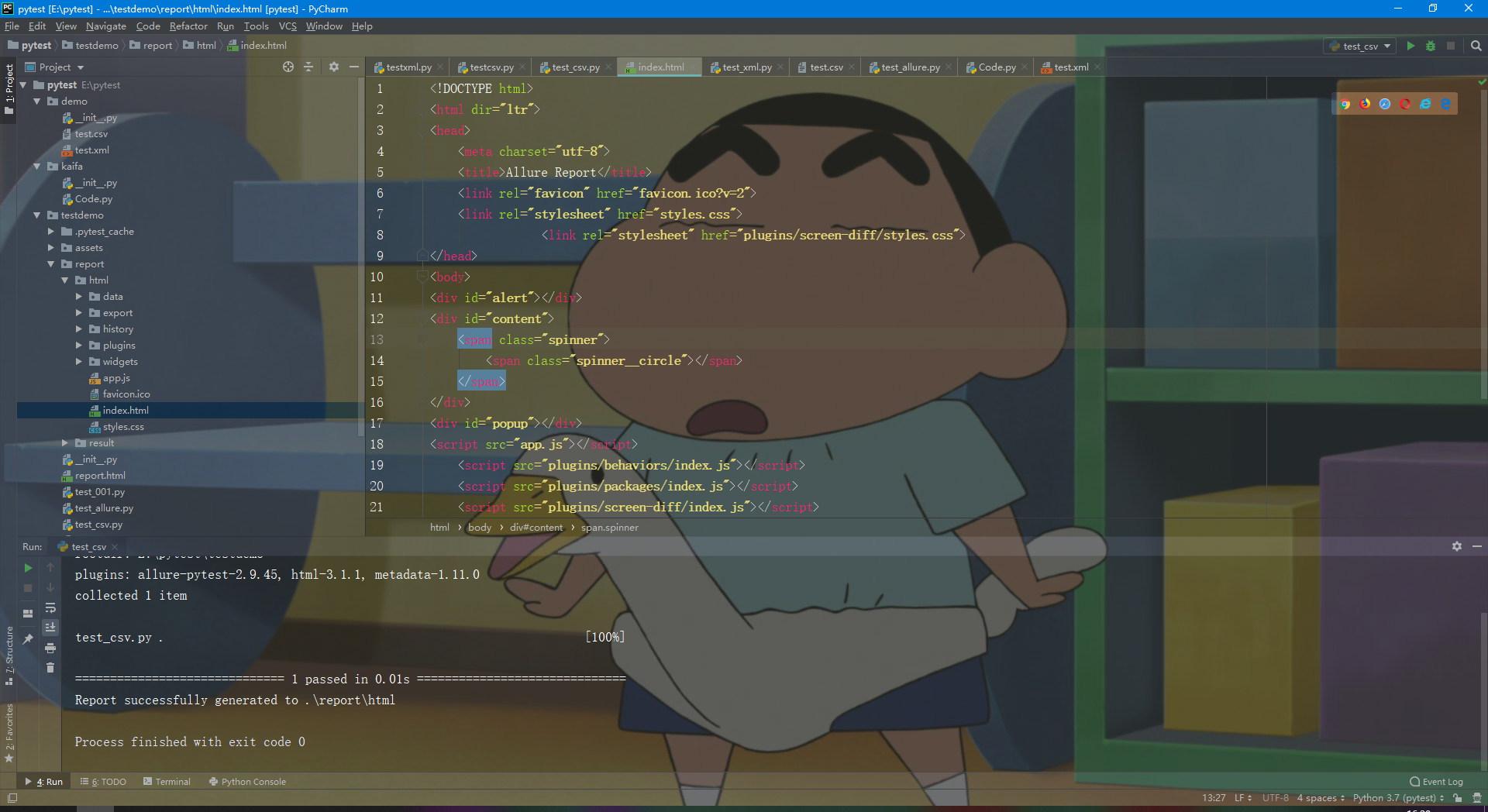Open the VCS menu
The height and width of the screenshot is (812, 1488).
point(288,26)
